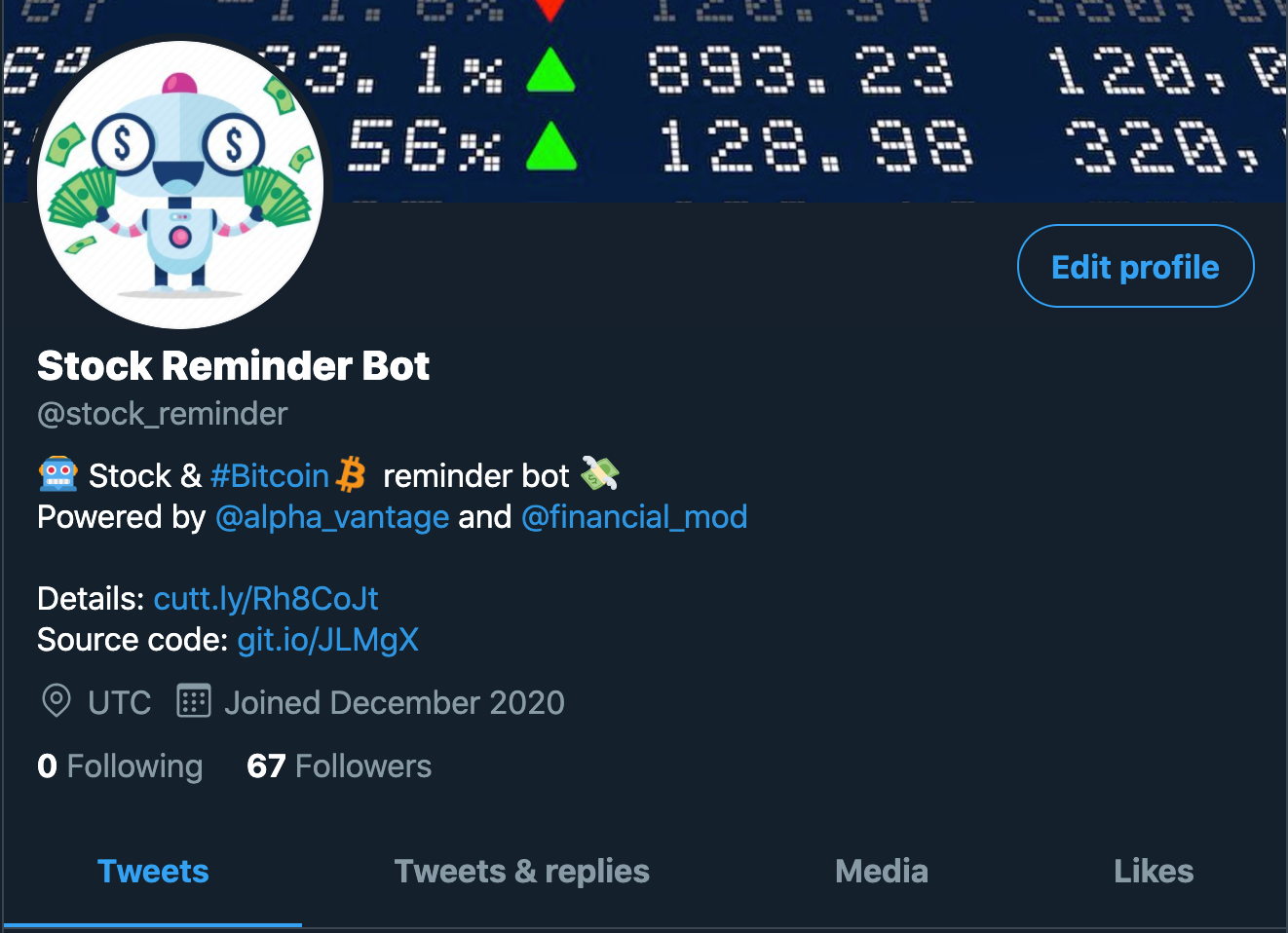Open the git.io/JLMgX source code link
The image size is (1288, 933).
tap(328, 639)
